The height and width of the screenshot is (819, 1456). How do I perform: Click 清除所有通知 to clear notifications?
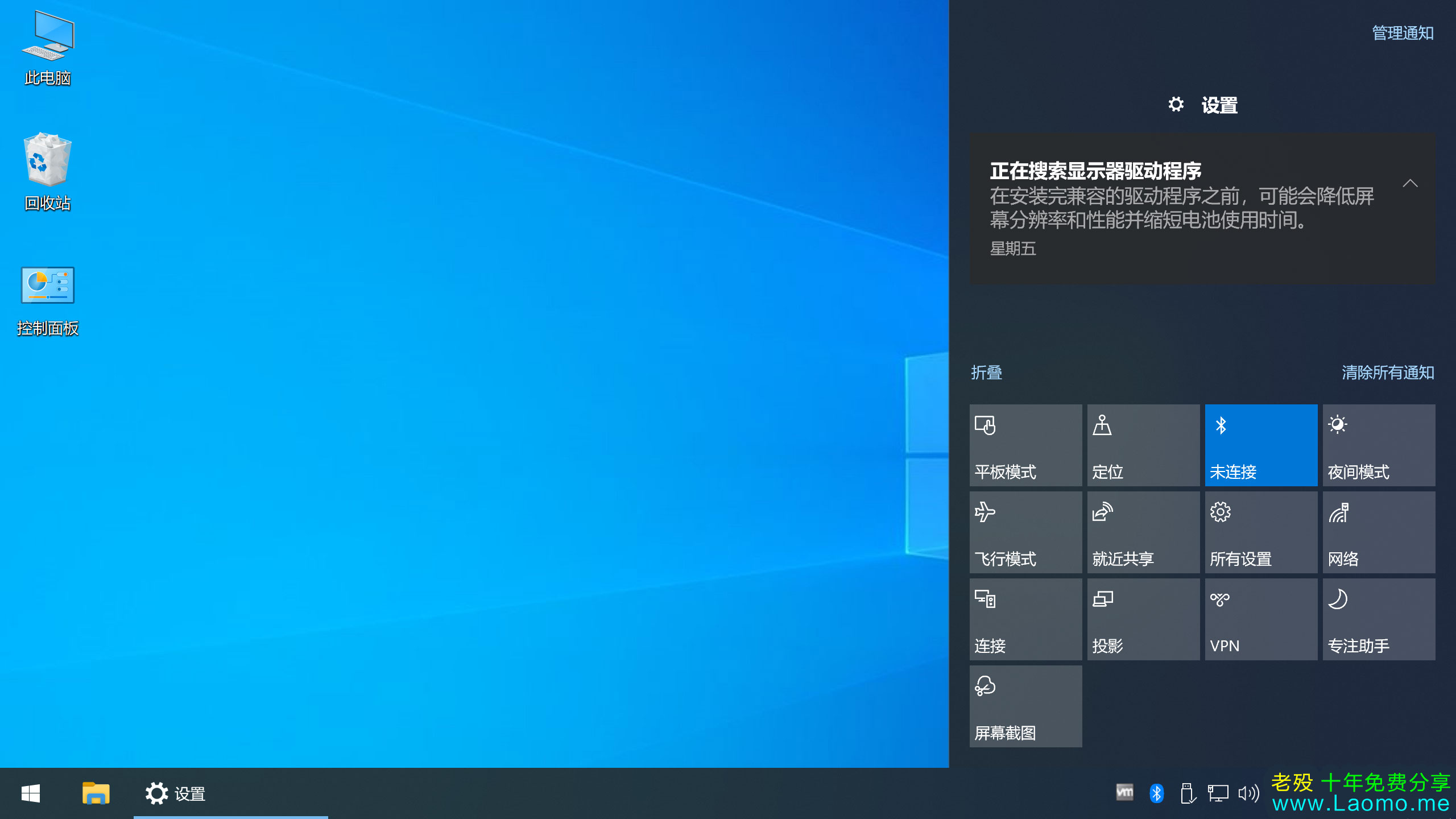click(1388, 373)
